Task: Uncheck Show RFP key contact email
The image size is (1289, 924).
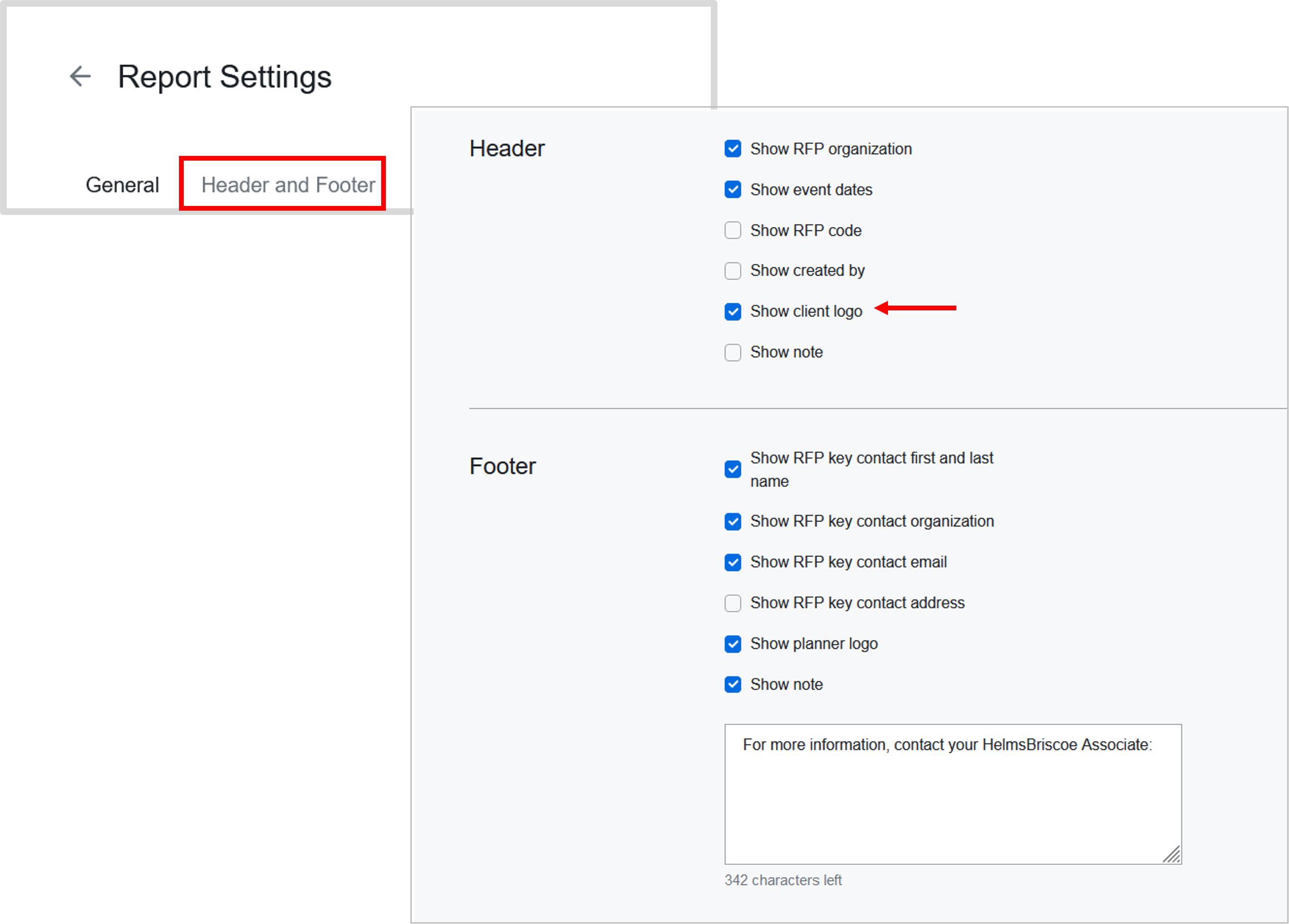Action: click(x=733, y=562)
